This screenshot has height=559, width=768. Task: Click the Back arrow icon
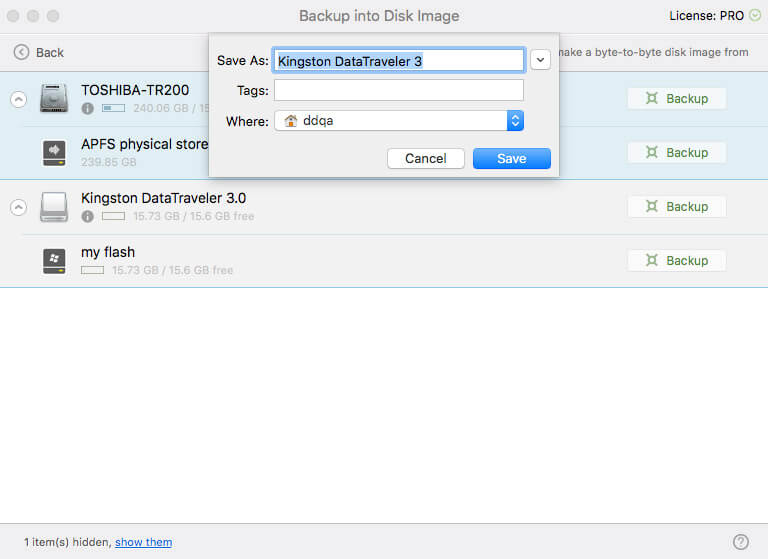click(21, 52)
